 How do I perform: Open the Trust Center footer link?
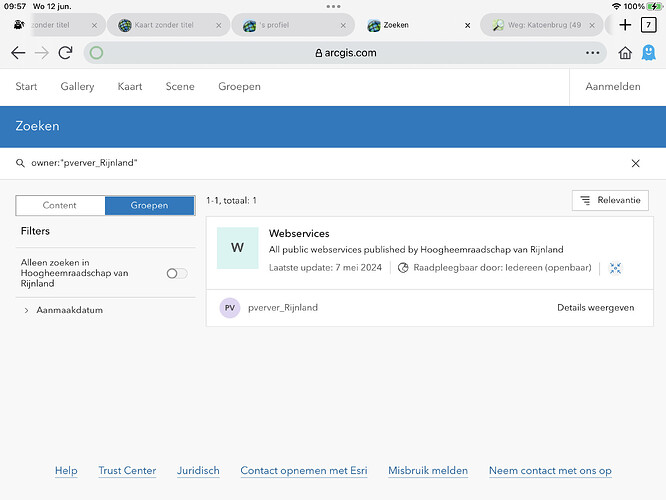(x=127, y=471)
